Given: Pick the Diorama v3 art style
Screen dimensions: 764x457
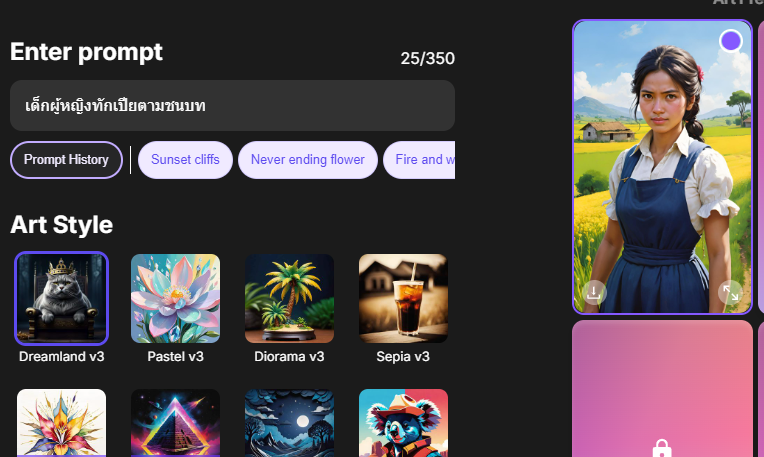Looking at the screenshot, I should [x=289, y=298].
